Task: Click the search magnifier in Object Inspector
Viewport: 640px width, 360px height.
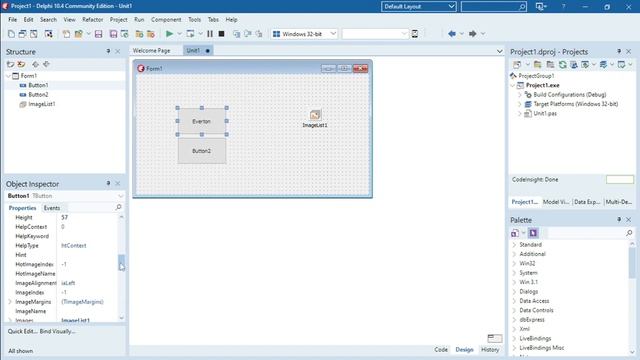Action: (x=118, y=207)
